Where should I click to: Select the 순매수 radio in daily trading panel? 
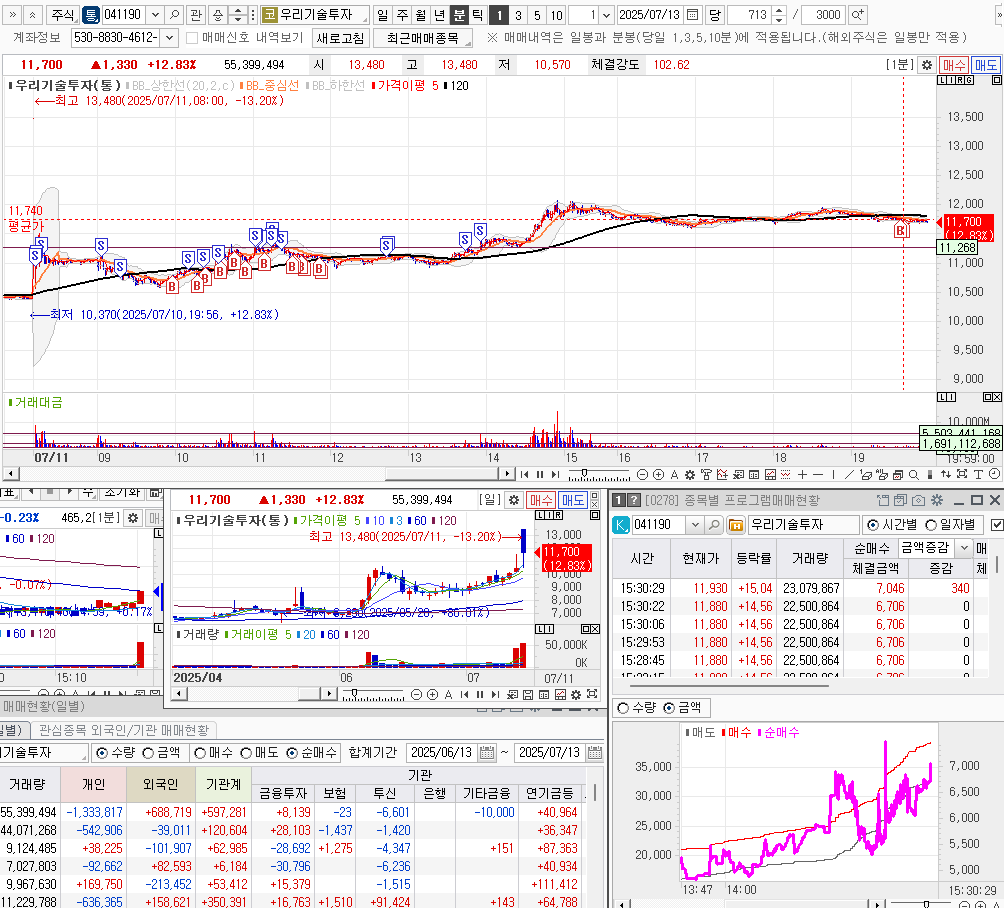292,753
